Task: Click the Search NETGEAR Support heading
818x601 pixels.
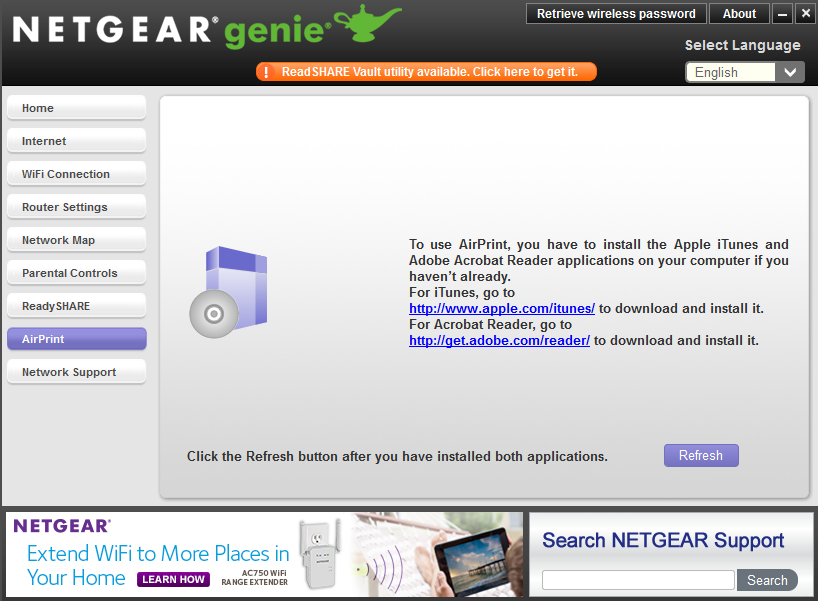Action: (663, 540)
